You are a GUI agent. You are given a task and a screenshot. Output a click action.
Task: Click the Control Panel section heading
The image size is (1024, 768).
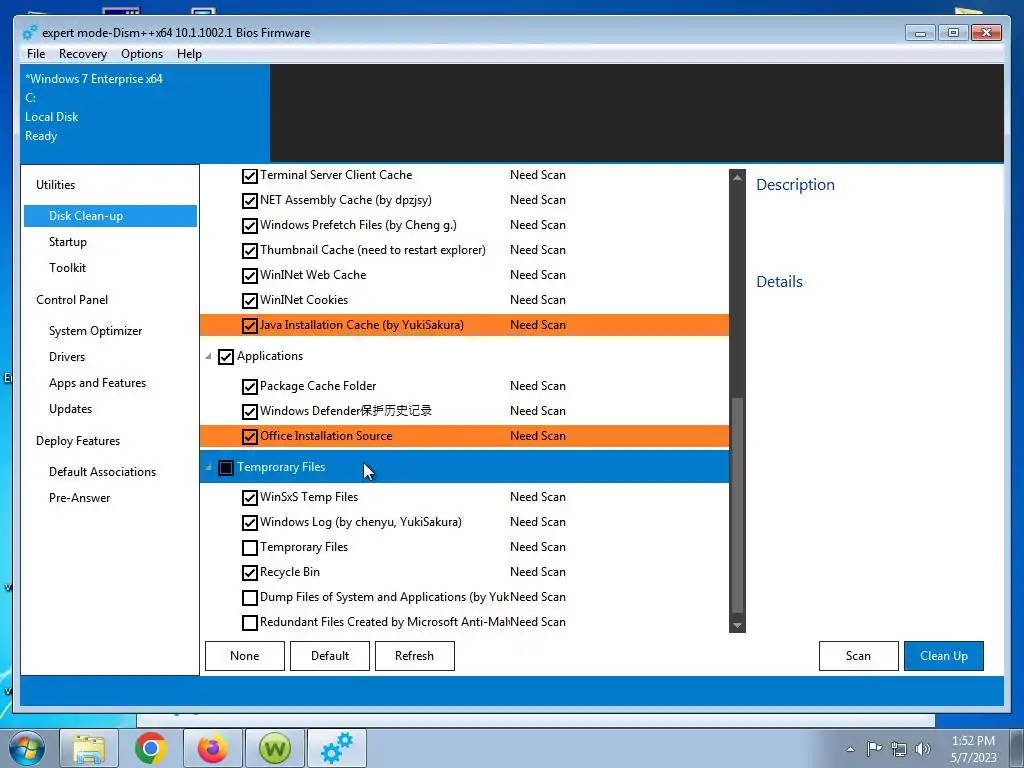pyautogui.click(x=72, y=300)
